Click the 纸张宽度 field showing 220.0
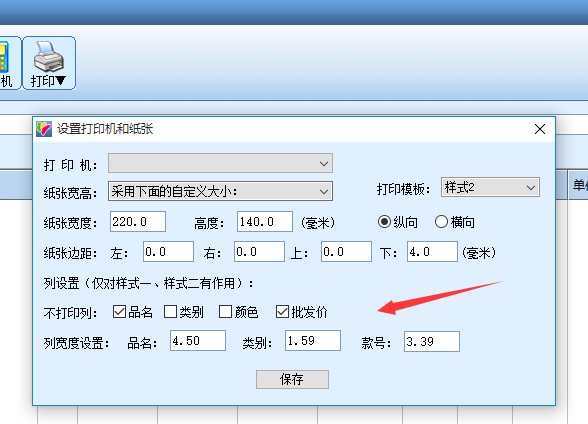This screenshot has height=424, width=588. [138, 221]
